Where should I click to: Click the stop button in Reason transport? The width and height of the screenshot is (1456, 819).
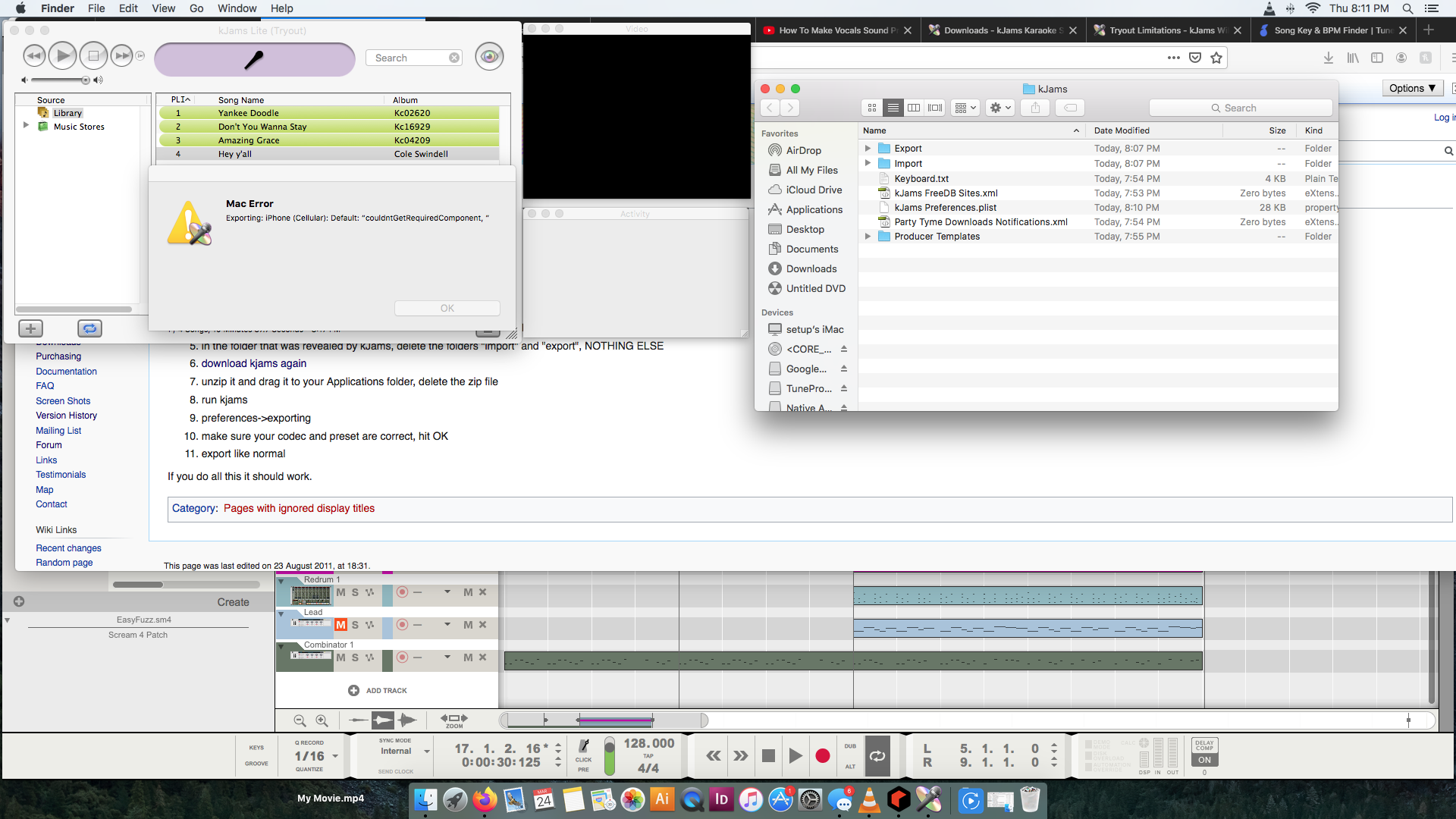coord(768,756)
